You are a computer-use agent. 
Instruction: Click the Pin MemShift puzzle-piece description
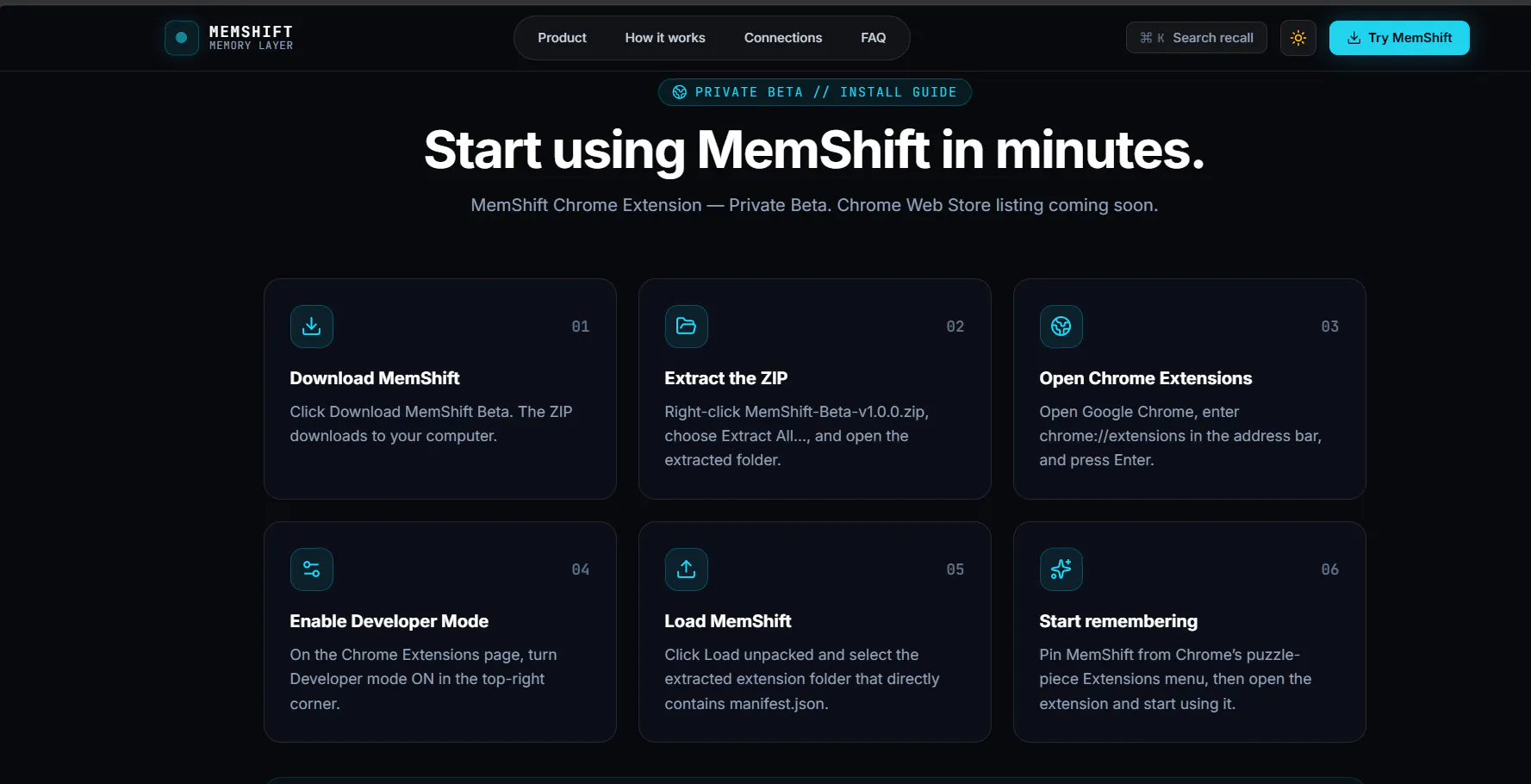(1175, 679)
